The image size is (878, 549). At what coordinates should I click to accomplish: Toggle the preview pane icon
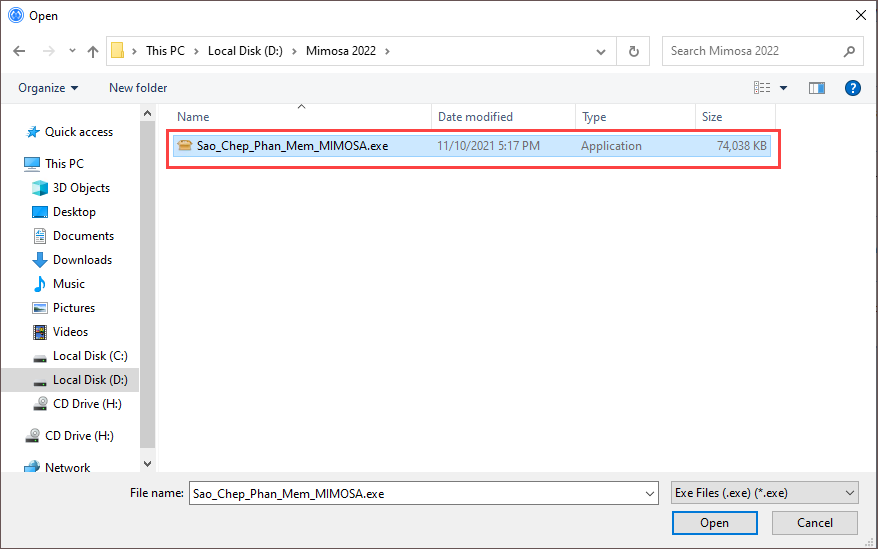[x=816, y=88]
